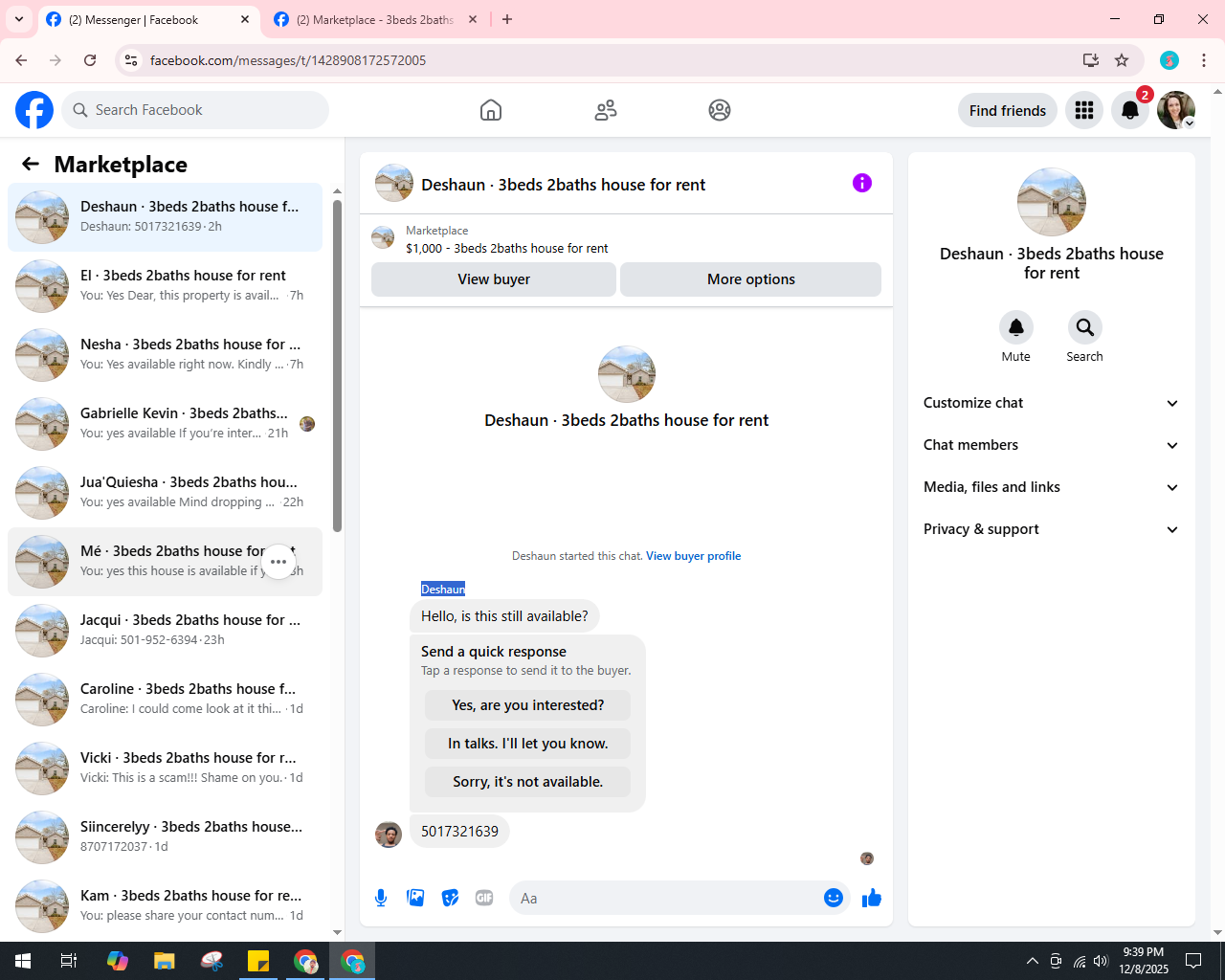Click the More options button
The height and width of the screenshot is (980, 1225).
point(751,279)
